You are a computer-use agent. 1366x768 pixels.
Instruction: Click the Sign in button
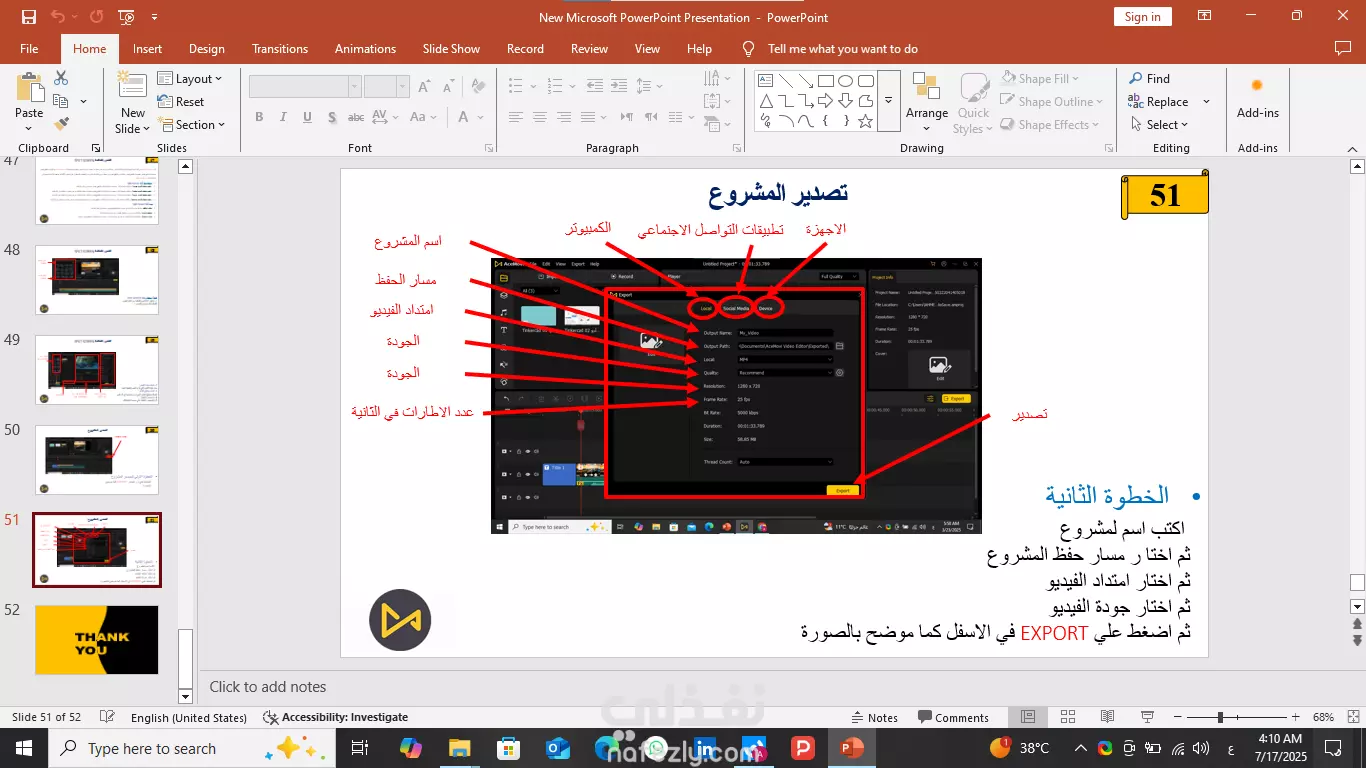coord(1142,17)
